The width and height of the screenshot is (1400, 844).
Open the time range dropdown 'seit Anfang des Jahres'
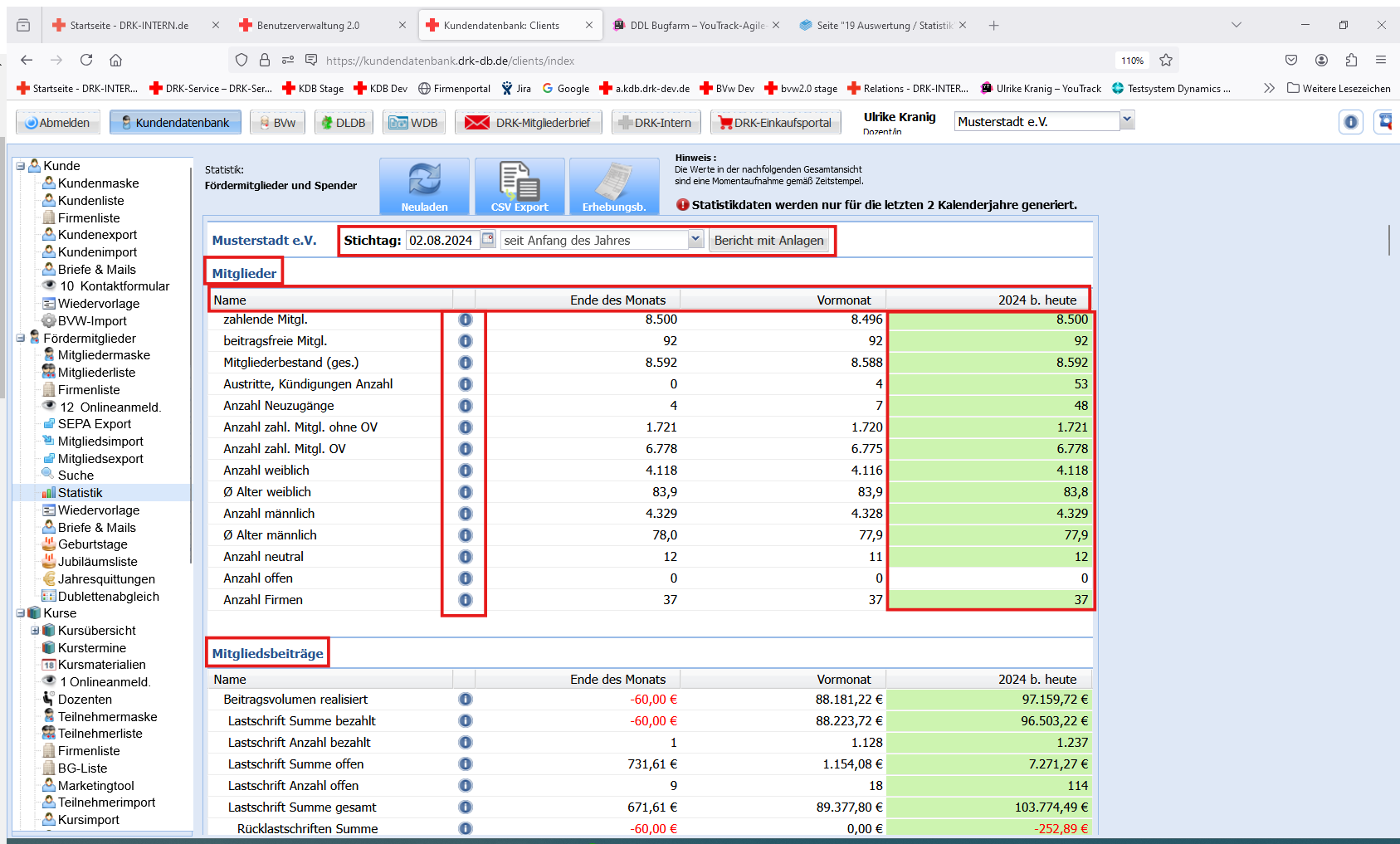695,240
